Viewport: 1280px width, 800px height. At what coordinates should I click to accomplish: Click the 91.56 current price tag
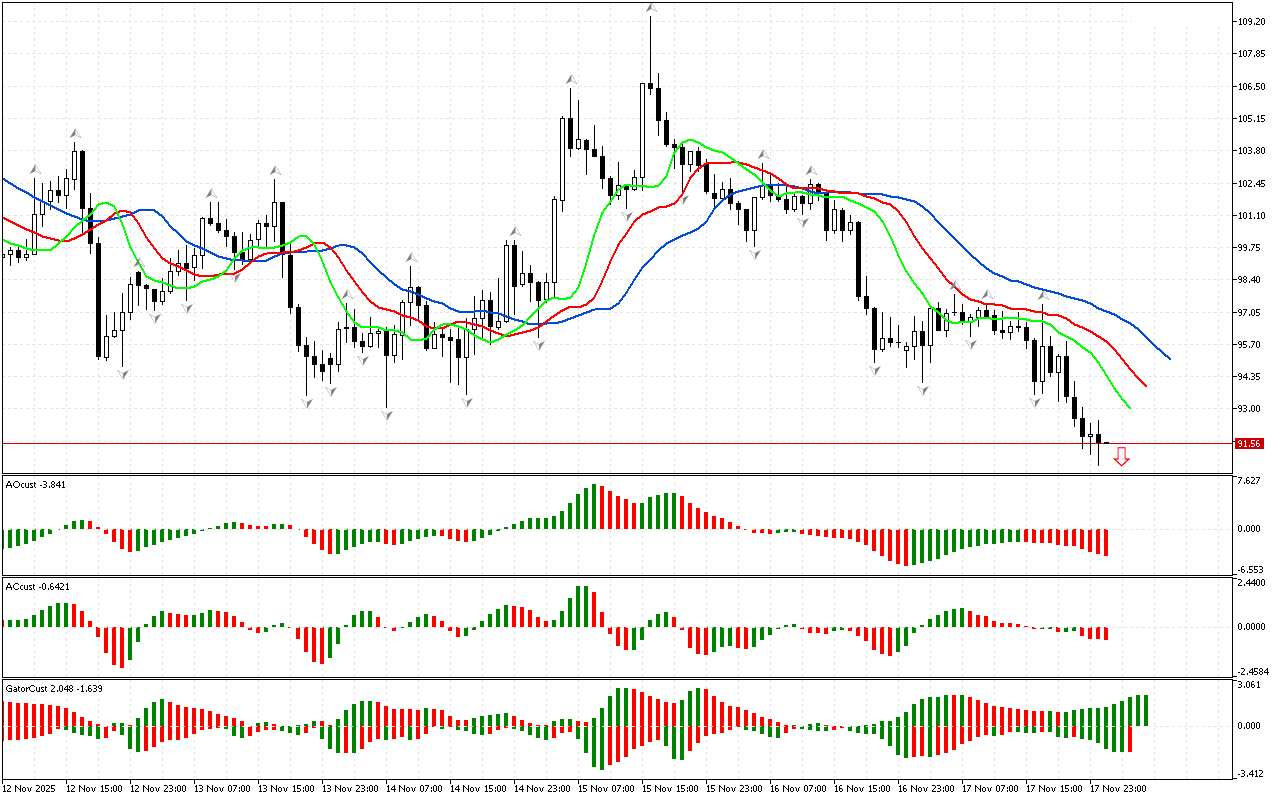coord(1249,443)
